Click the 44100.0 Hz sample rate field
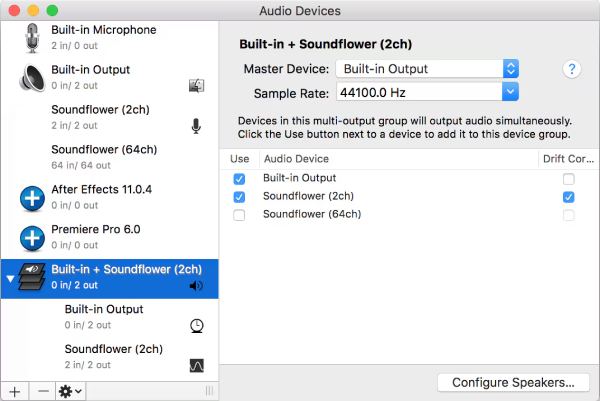 click(419, 92)
